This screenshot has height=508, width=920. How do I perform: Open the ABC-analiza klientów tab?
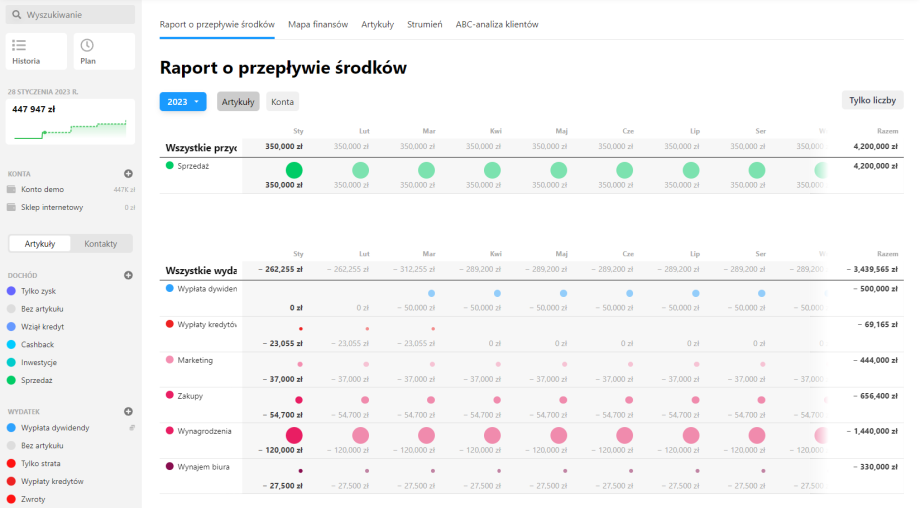[496, 24]
